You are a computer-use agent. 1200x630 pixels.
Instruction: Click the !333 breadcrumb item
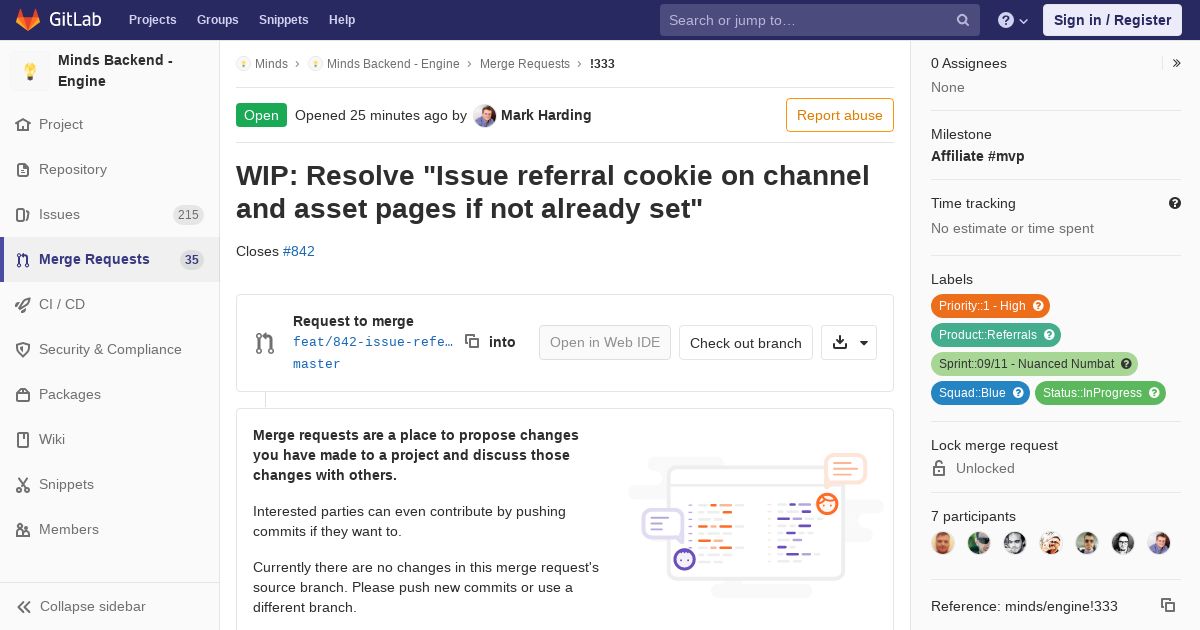click(x=602, y=63)
